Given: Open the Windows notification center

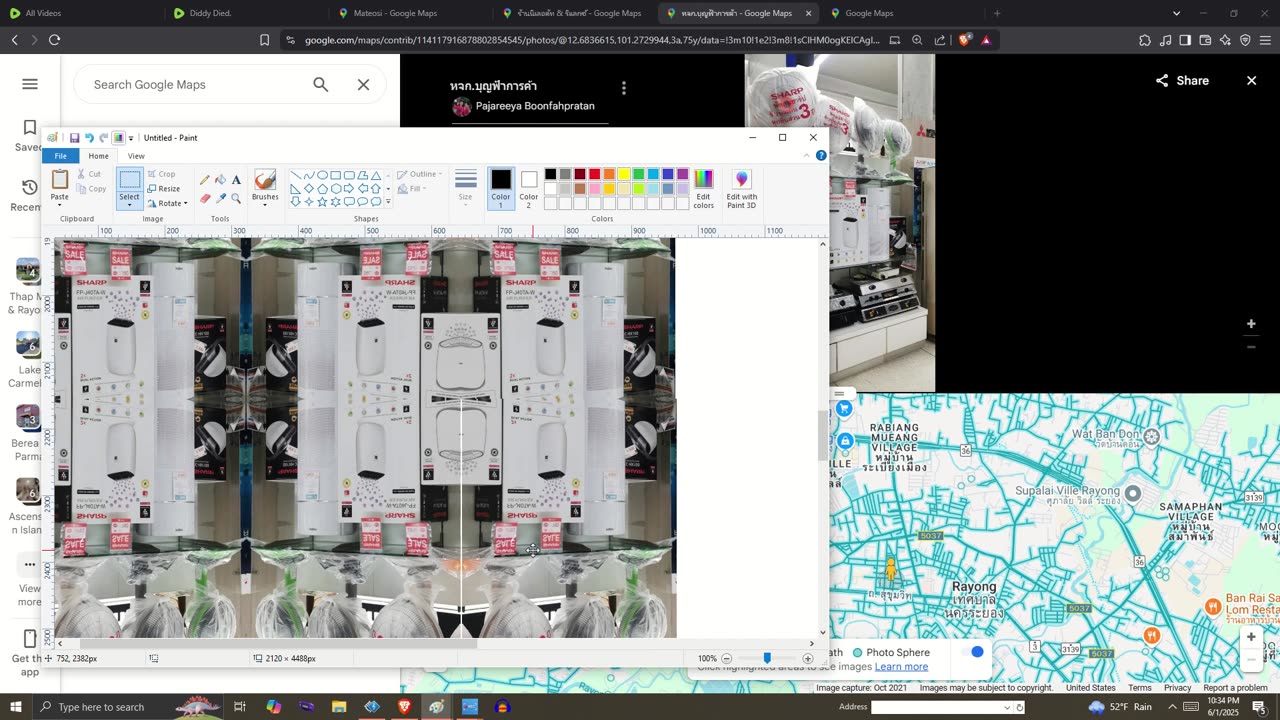Looking at the screenshot, I should pyautogui.click(x=1258, y=707).
